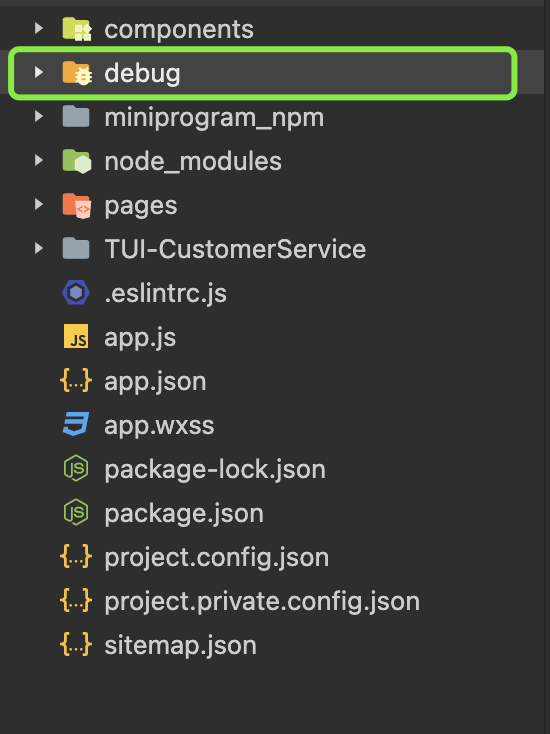Screen dimensions: 550x734
Task: Select the node_modules folder label
Action: [x=193, y=161]
